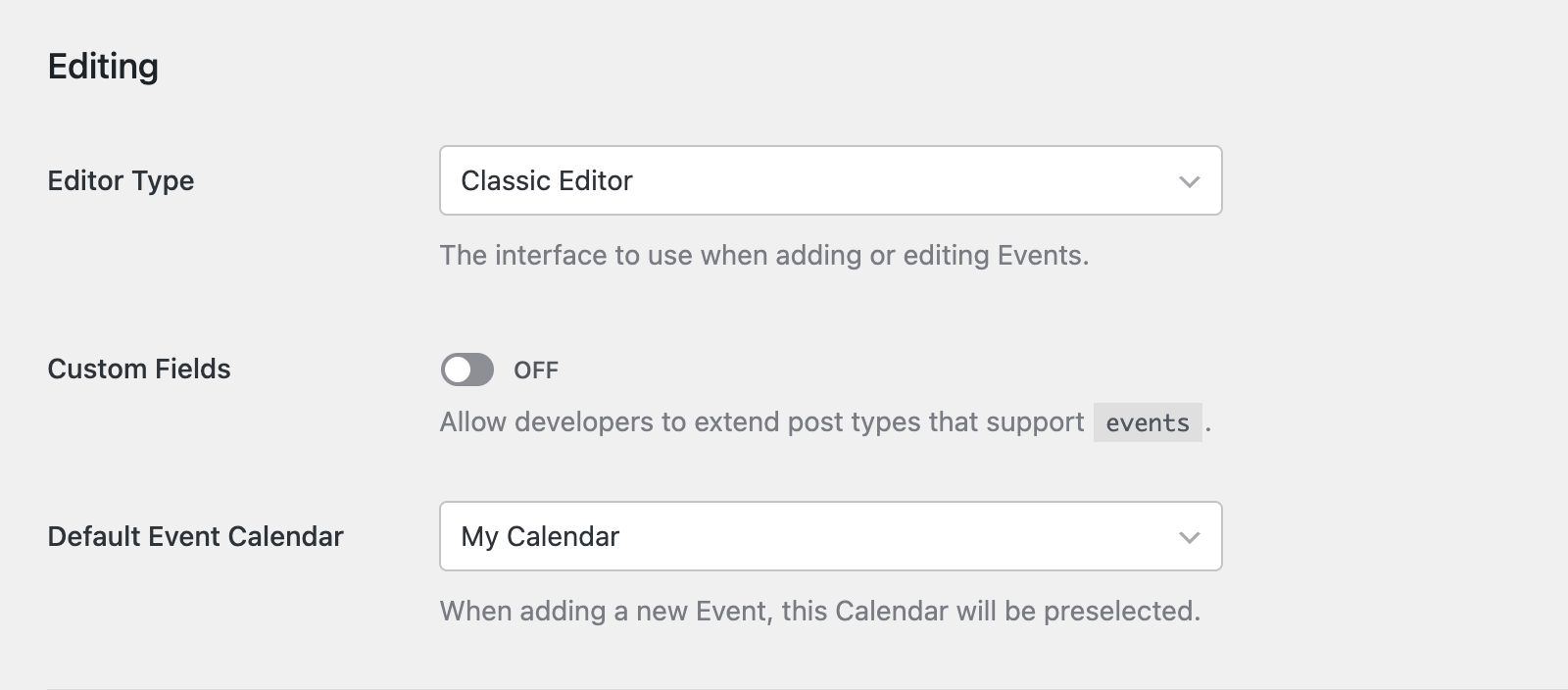The height and width of the screenshot is (690, 1568).
Task: Click the chevron on the Editor Type field
Action: (x=1189, y=180)
